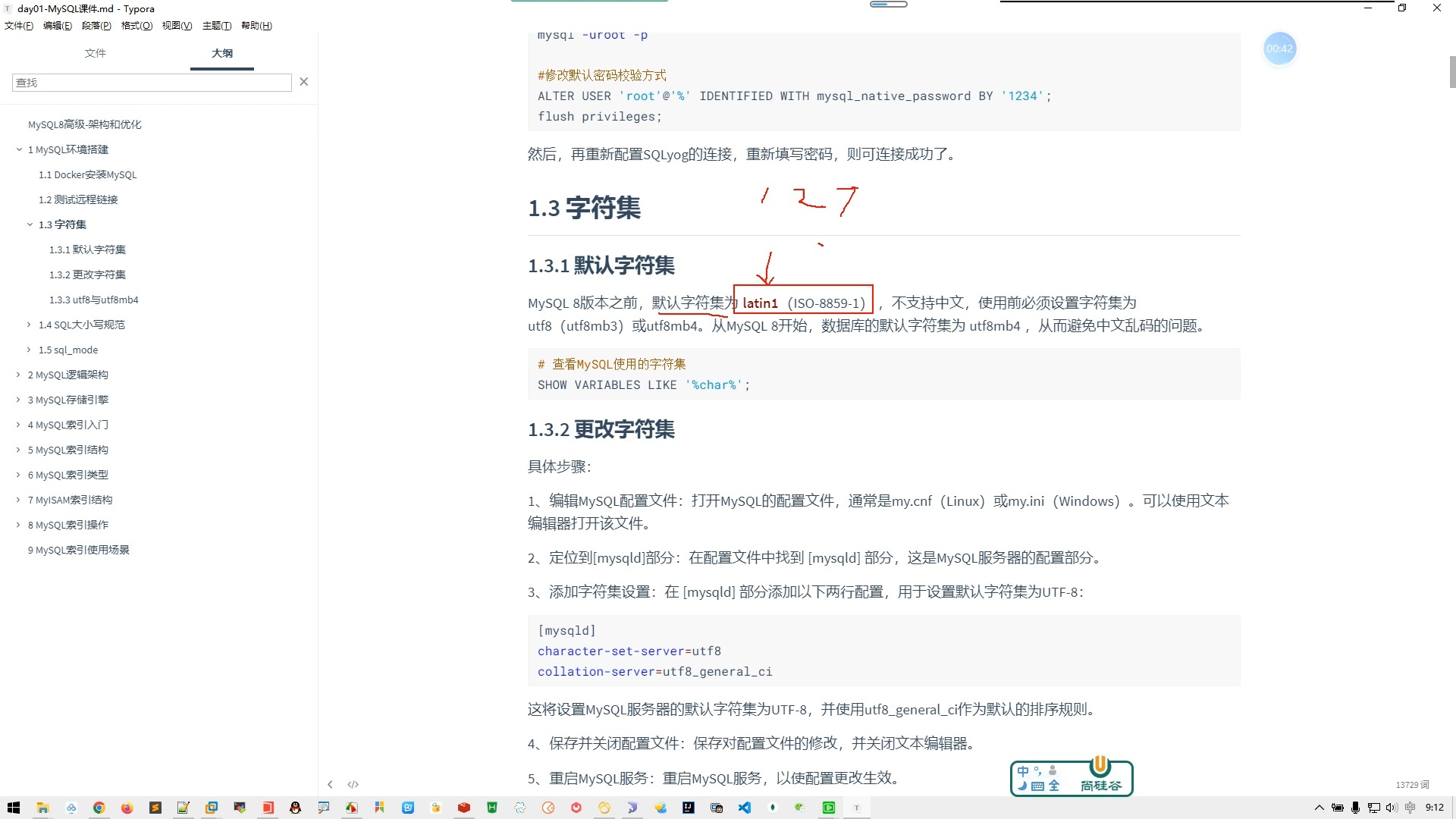Open QQ penguin icon on the taskbar
The width and height of the screenshot is (1456, 819).
295,808
